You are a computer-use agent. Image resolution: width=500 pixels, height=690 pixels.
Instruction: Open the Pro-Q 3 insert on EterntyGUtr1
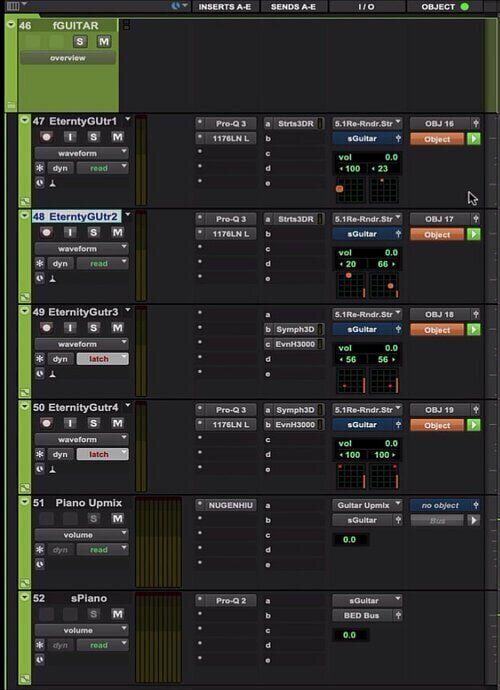[x=231, y=124]
